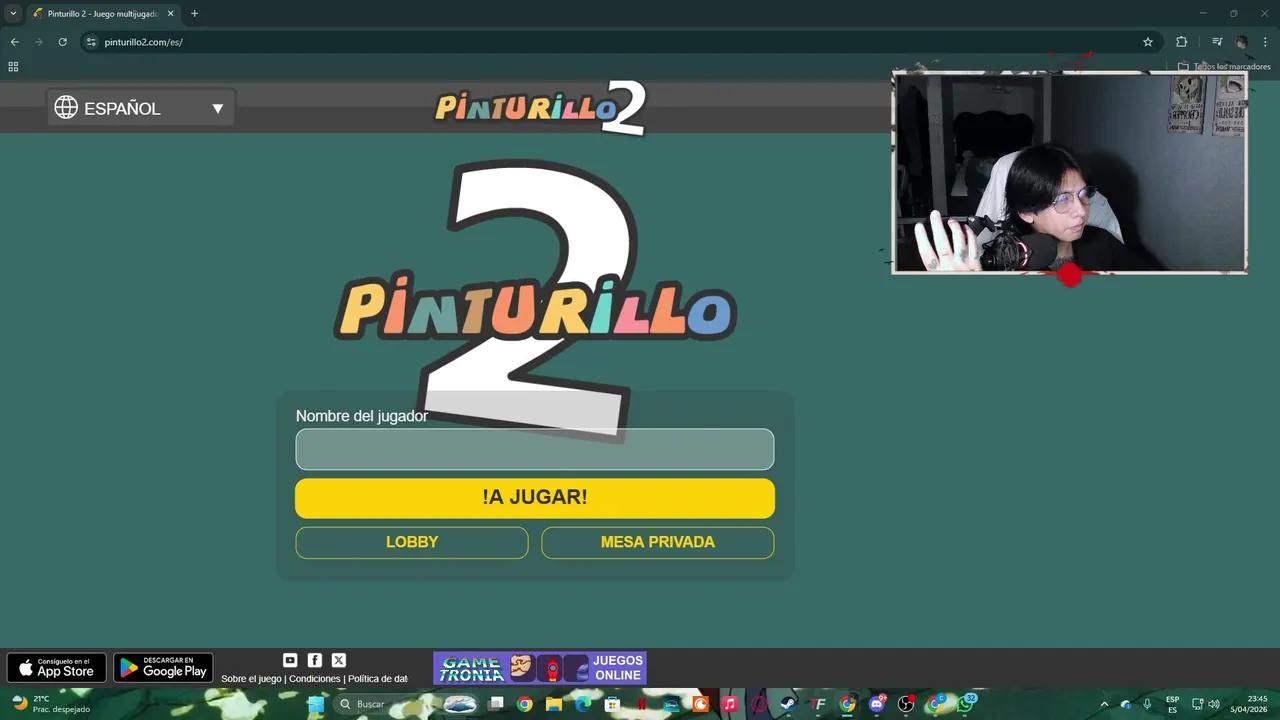Open the Condiciones link
This screenshot has height=720, width=1280.
tap(315, 679)
